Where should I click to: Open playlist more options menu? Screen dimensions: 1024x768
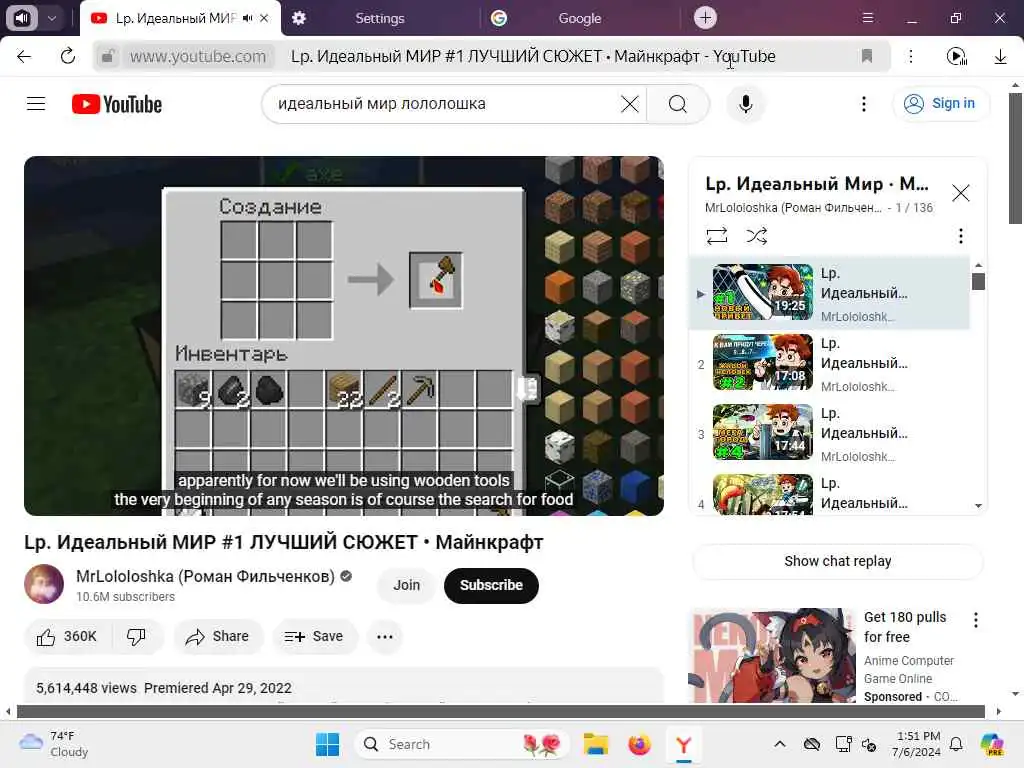(960, 236)
